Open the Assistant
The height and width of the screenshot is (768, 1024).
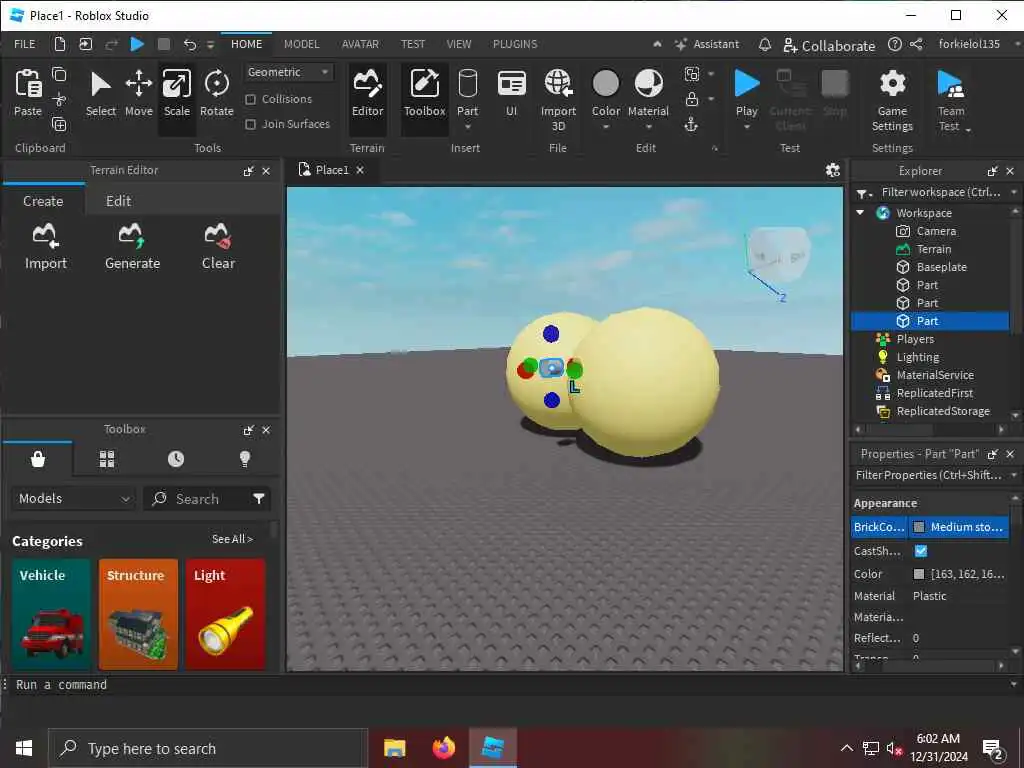707,44
